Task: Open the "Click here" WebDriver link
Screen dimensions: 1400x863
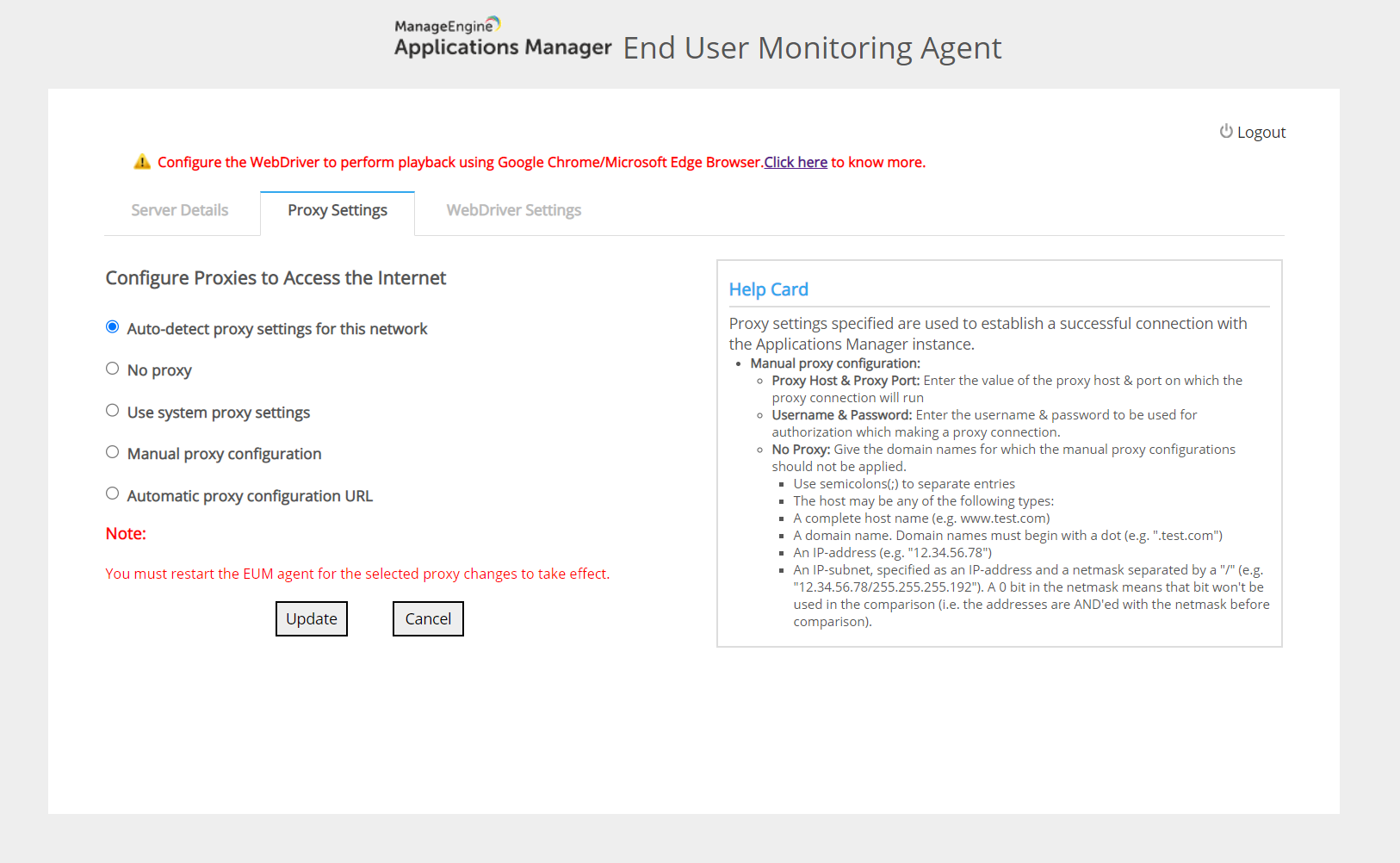Action: (796, 162)
